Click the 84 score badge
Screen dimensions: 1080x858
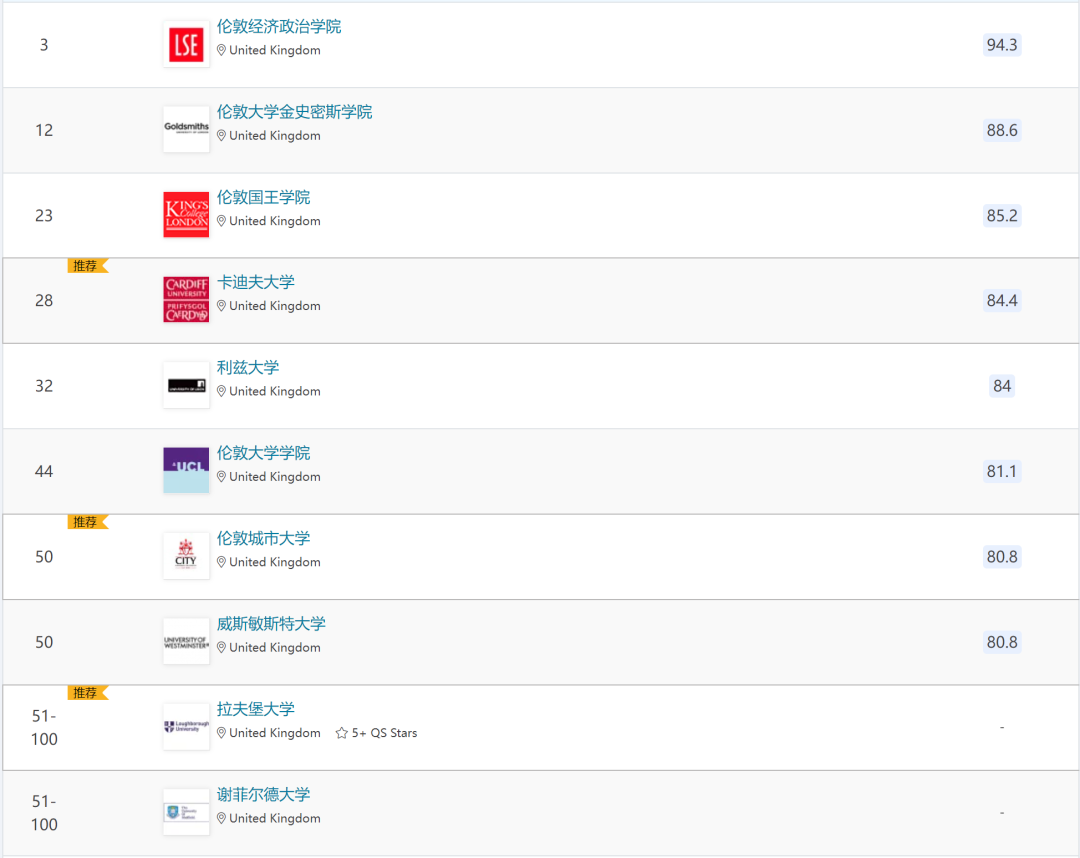pos(1001,386)
